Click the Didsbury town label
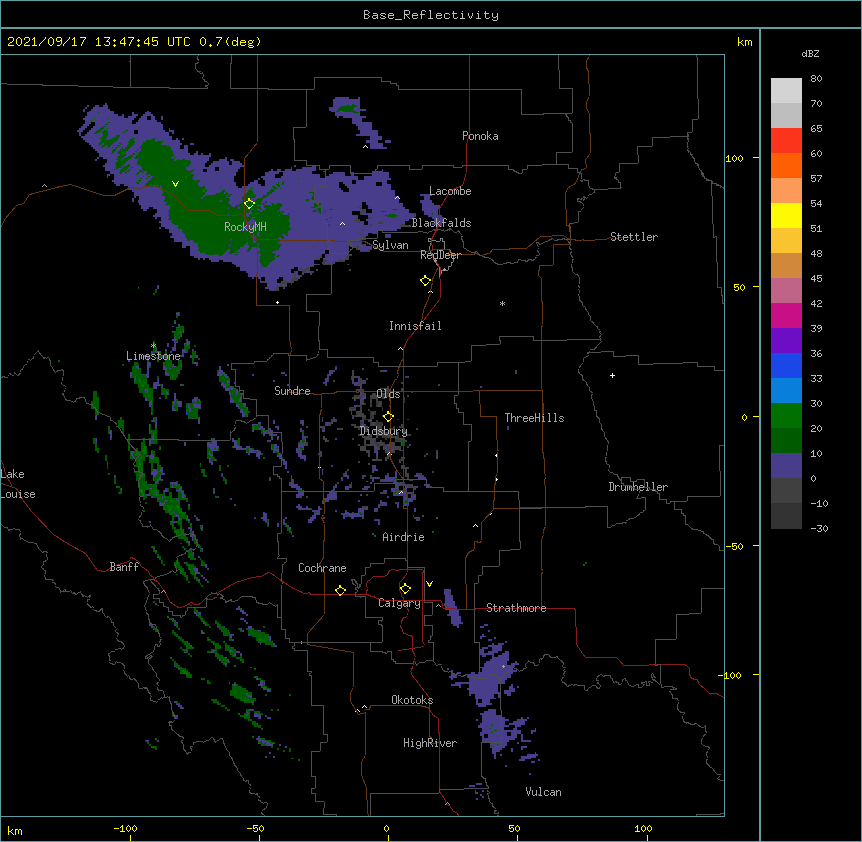 pos(384,431)
